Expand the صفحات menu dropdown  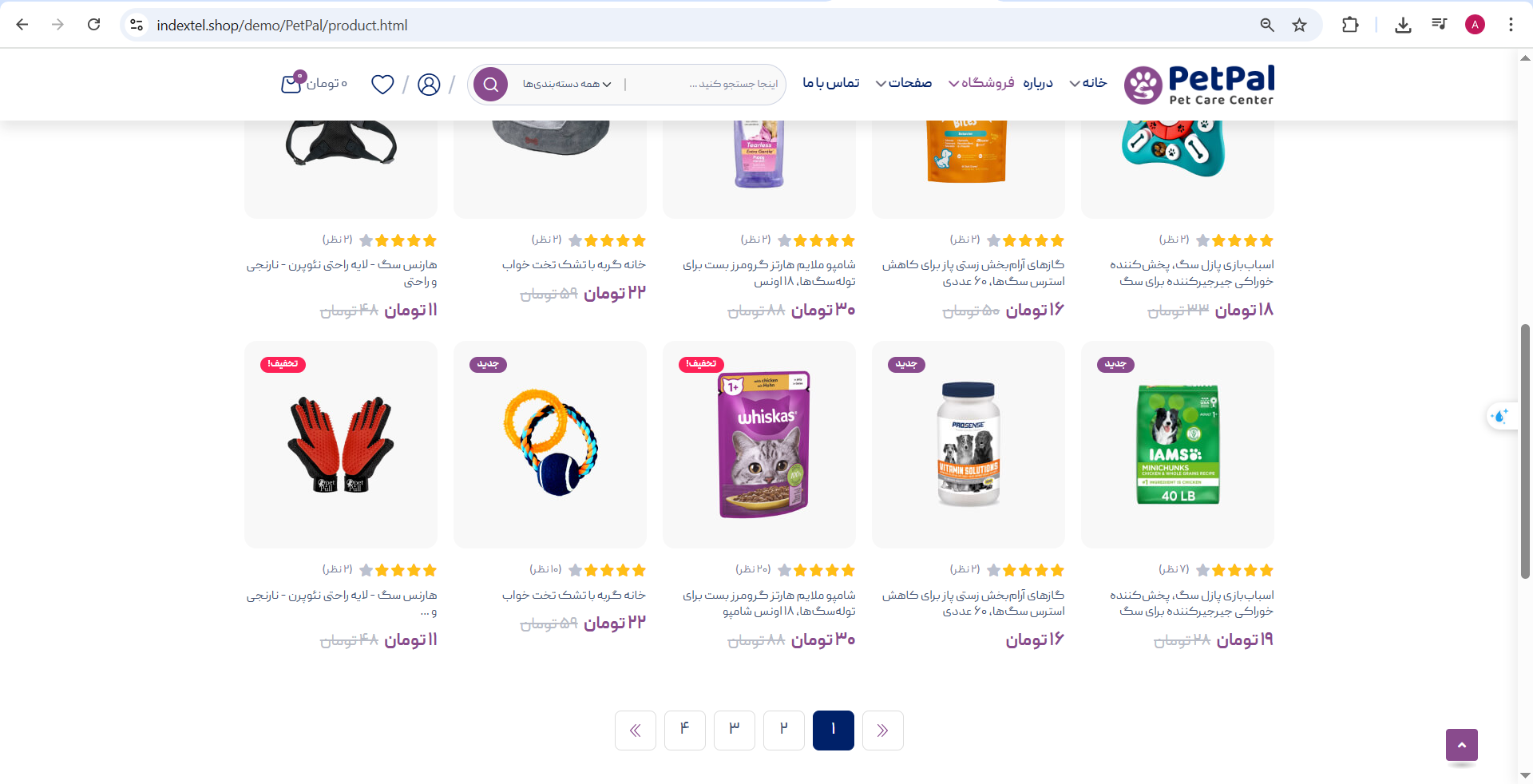904,83
